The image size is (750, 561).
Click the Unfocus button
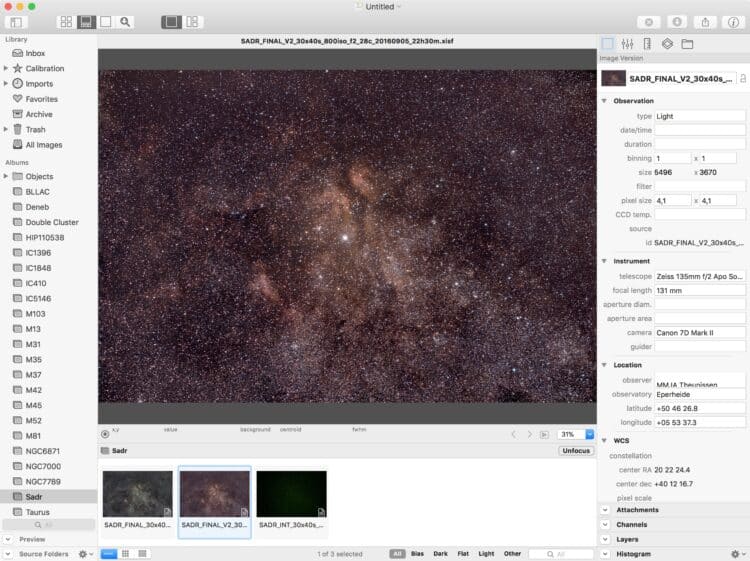[x=576, y=451]
